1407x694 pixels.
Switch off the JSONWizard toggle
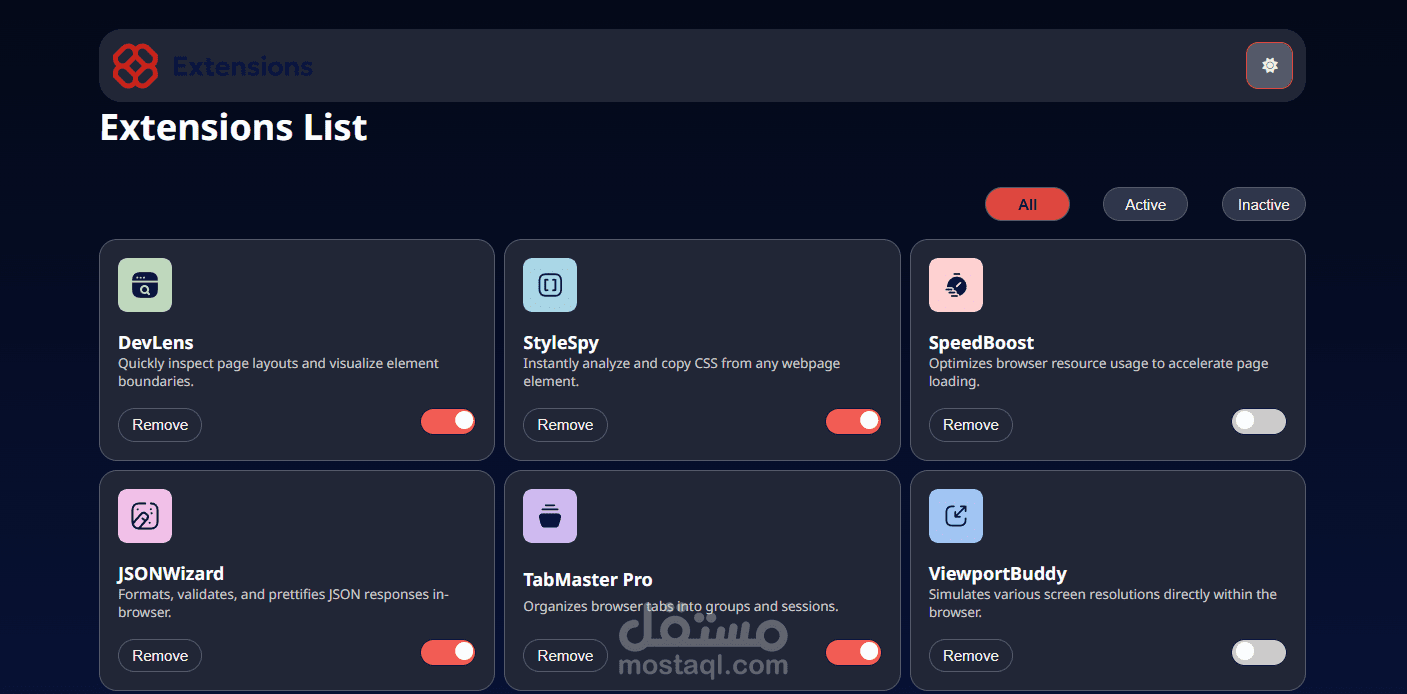click(448, 652)
